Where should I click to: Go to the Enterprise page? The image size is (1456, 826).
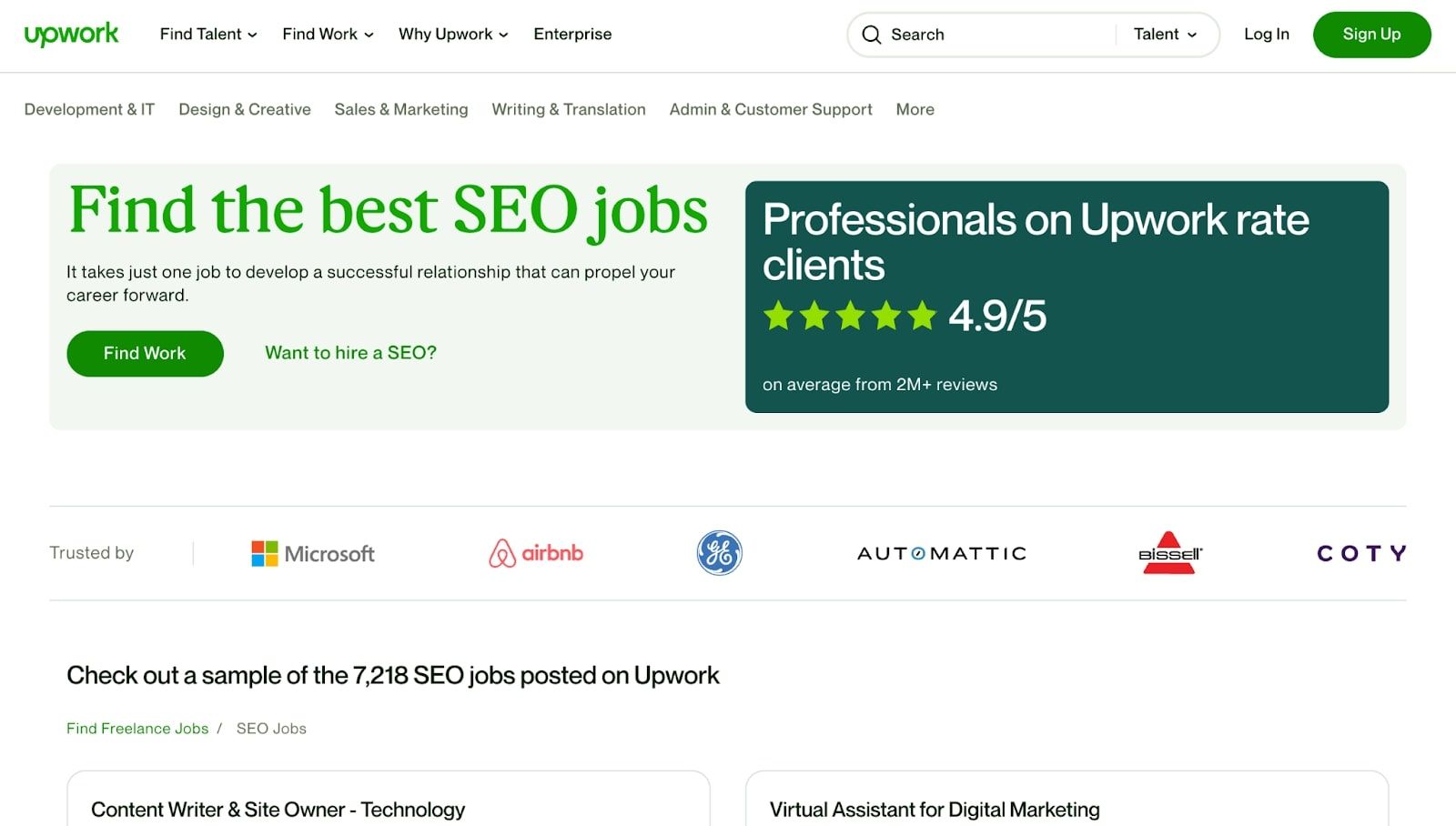(x=572, y=35)
